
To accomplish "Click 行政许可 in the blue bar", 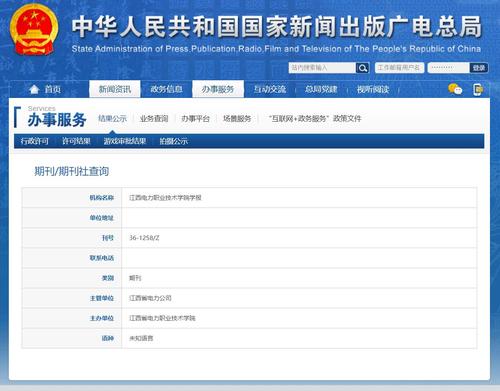I will [35, 141].
